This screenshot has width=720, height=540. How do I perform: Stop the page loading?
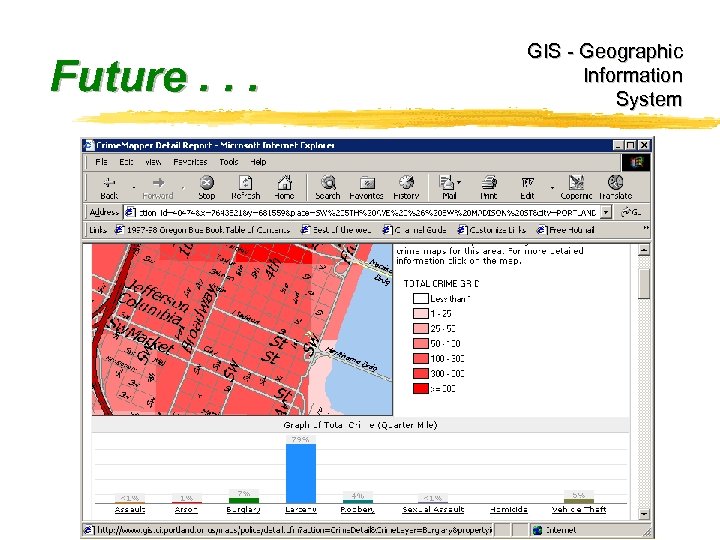pos(207,188)
